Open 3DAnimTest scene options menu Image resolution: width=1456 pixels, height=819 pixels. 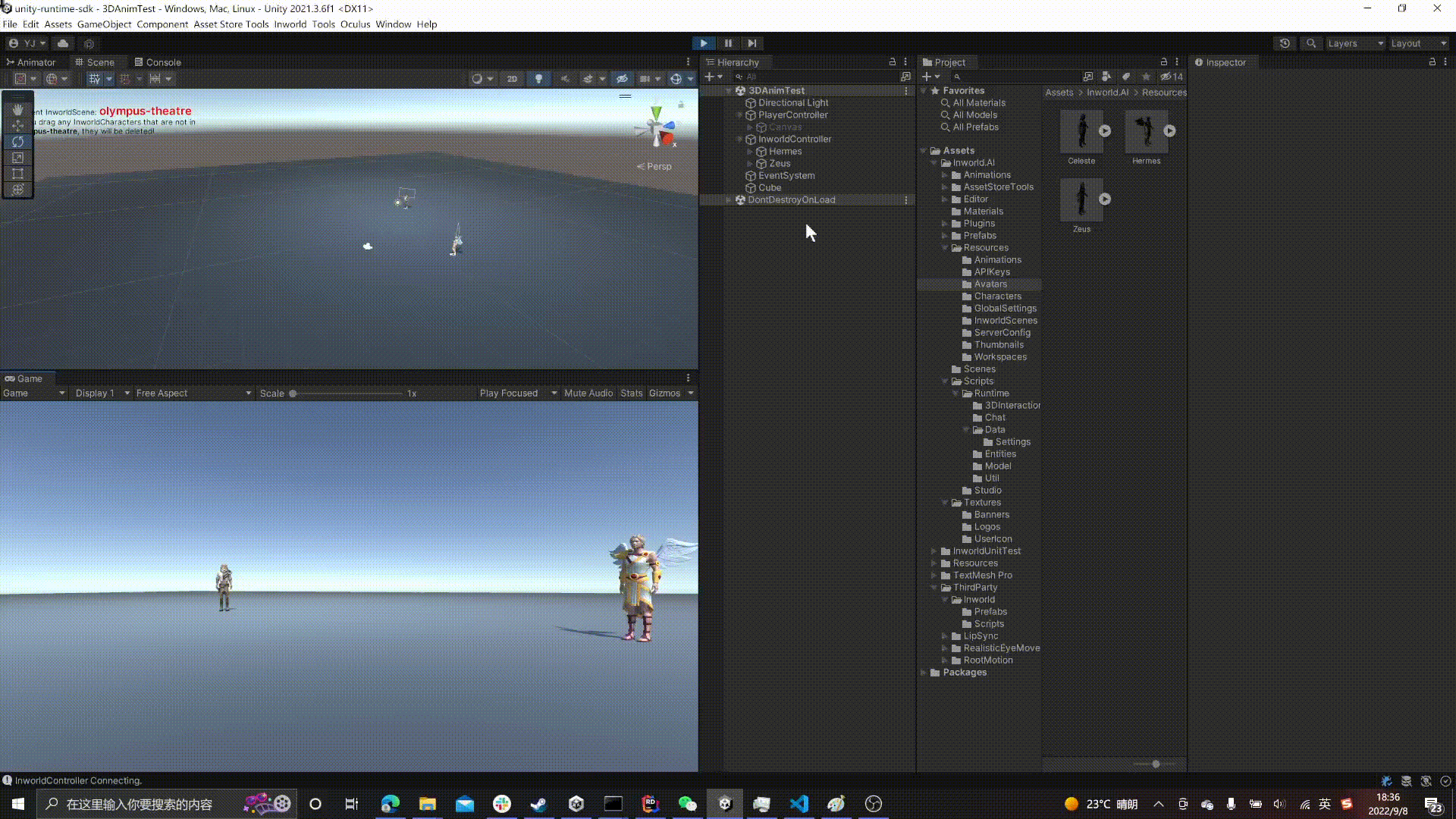point(906,91)
